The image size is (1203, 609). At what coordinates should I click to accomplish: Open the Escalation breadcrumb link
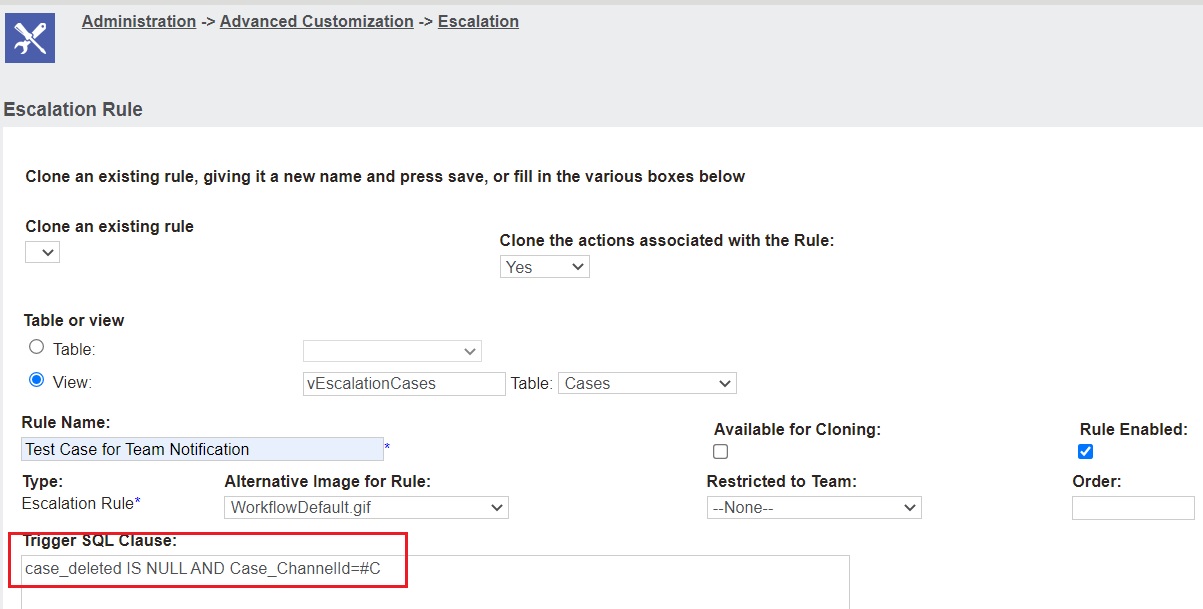click(x=477, y=21)
